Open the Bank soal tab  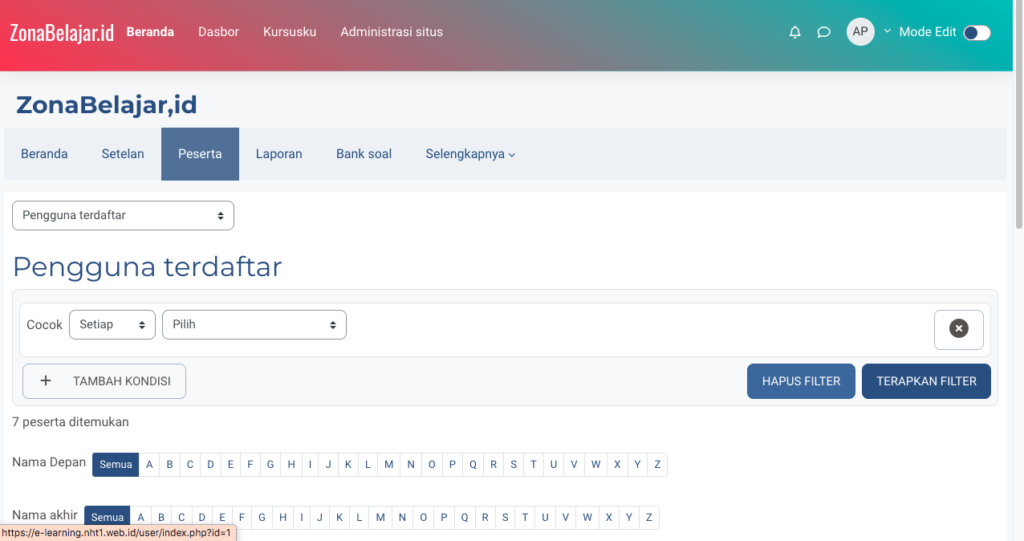point(364,154)
